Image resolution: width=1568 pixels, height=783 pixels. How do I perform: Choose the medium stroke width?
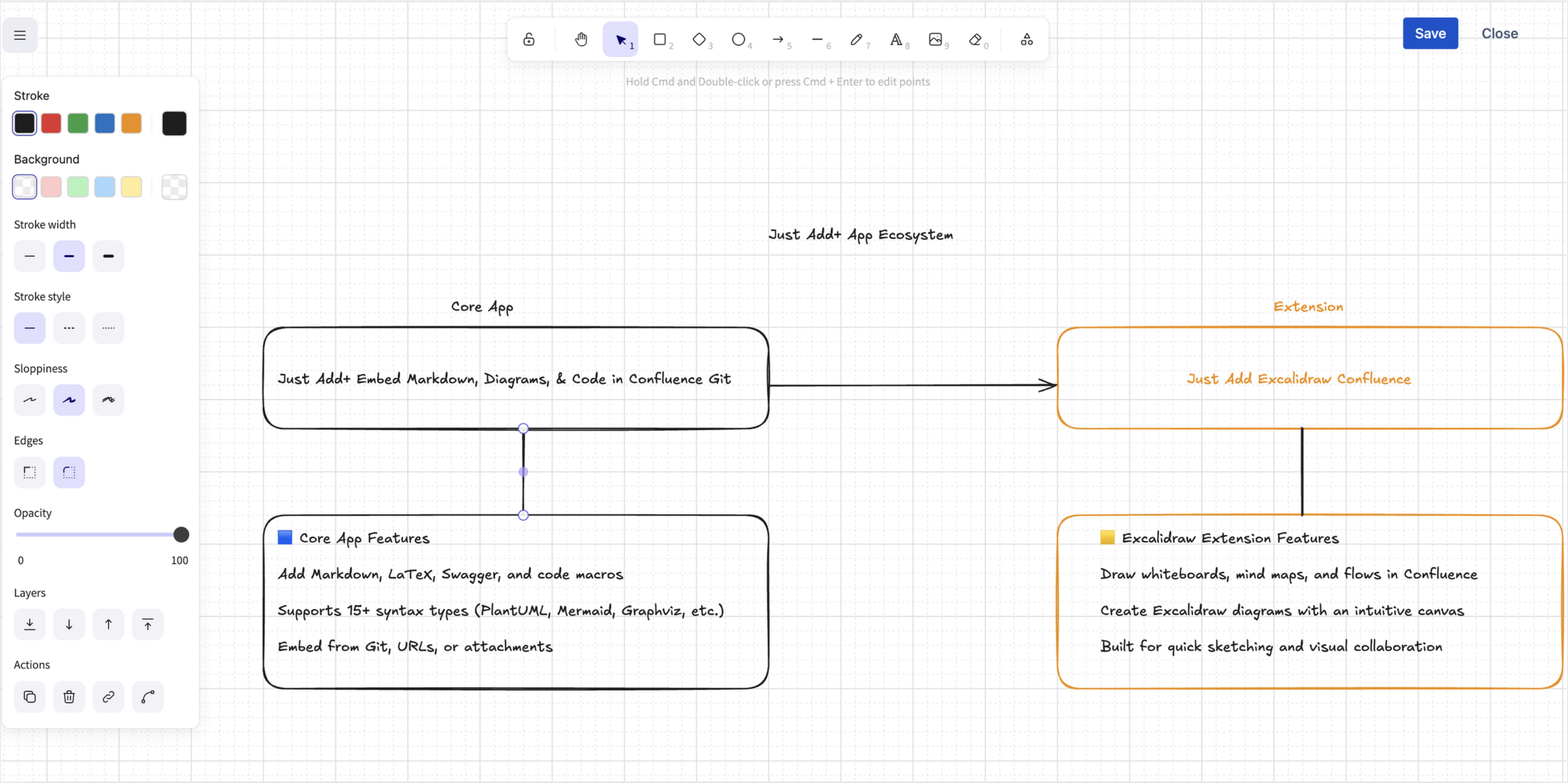coord(69,255)
